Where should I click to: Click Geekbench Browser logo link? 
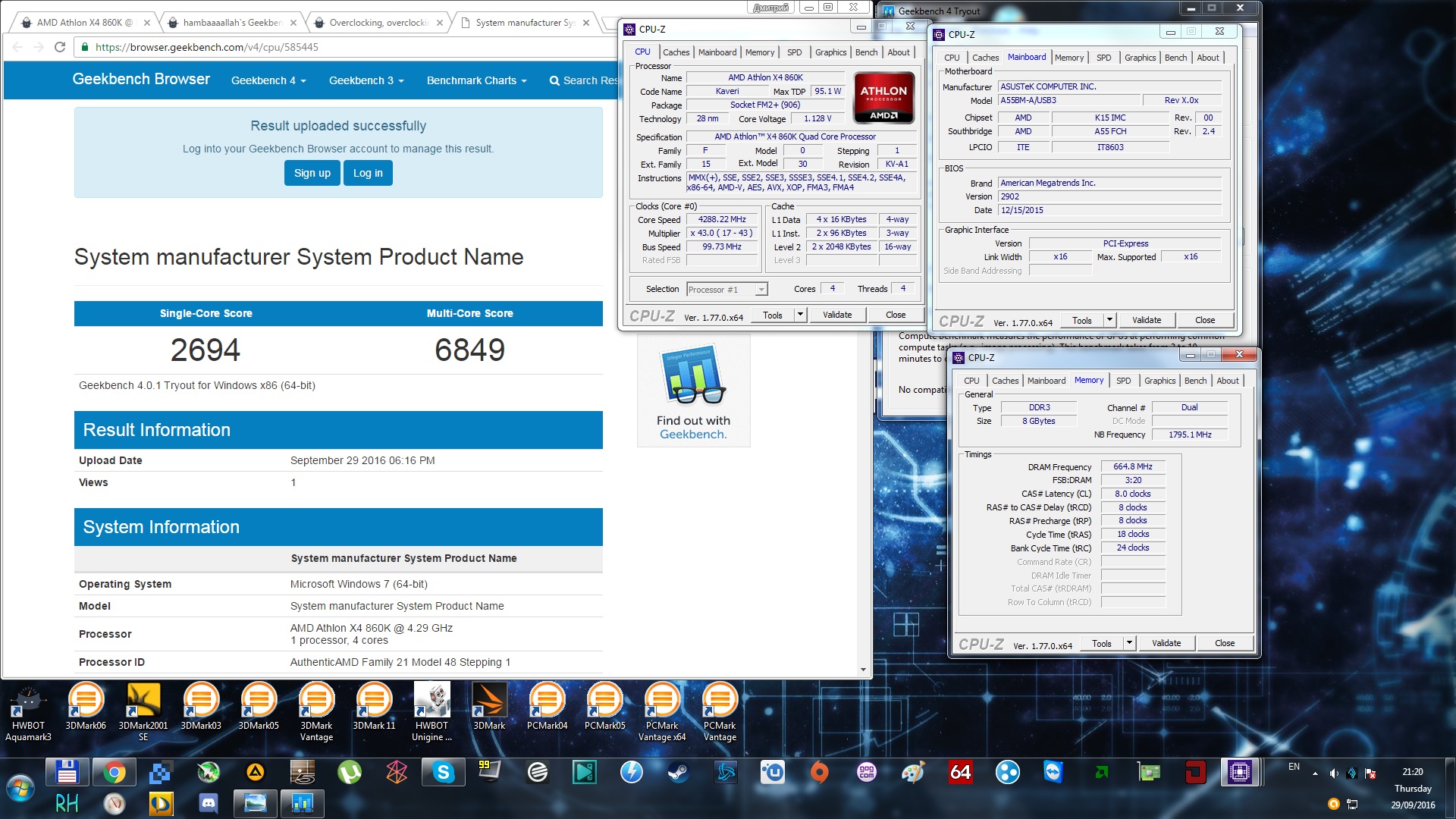point(141,79)
